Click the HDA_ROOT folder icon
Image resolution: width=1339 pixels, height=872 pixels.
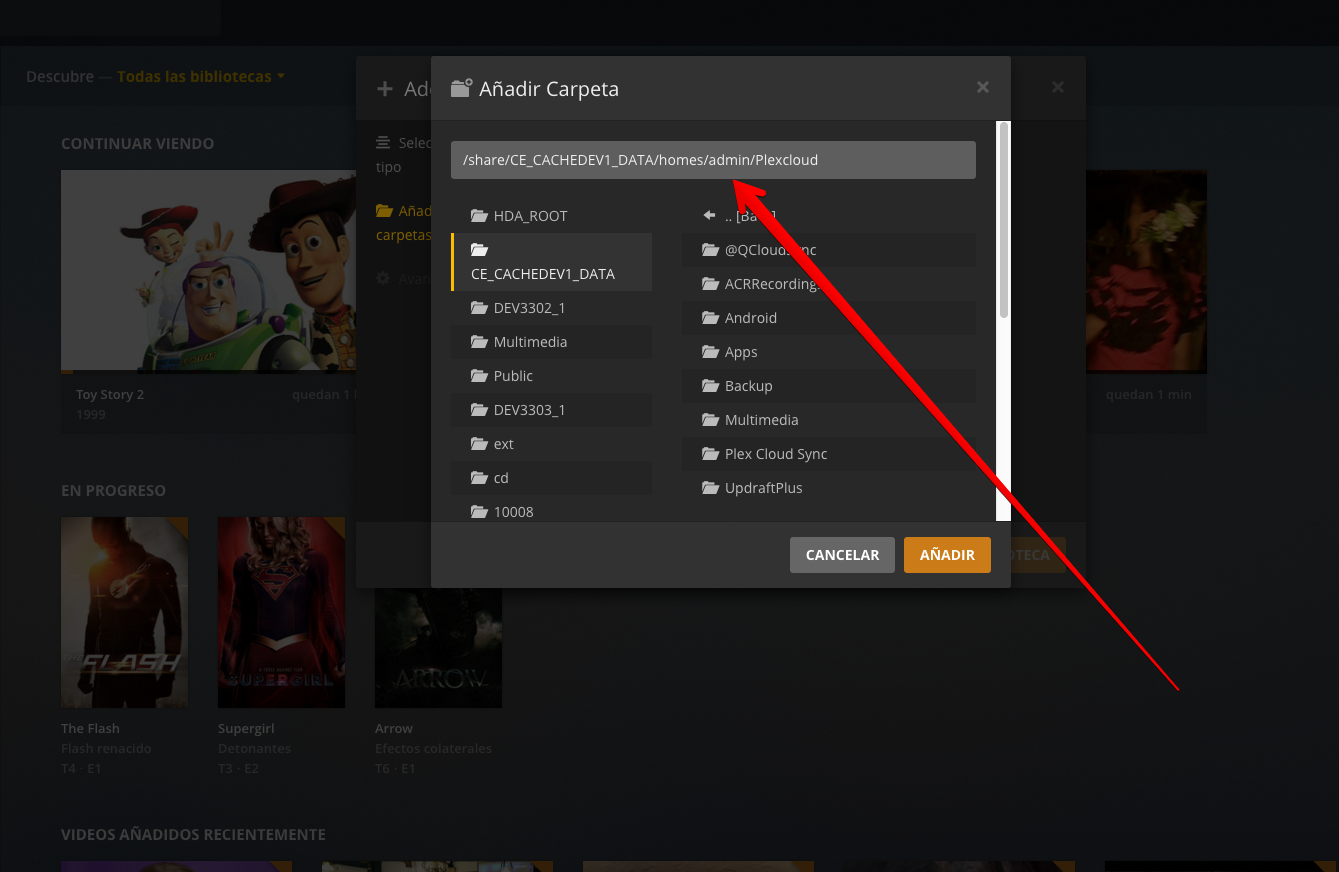pyautogui.click(x=479, y=216)
